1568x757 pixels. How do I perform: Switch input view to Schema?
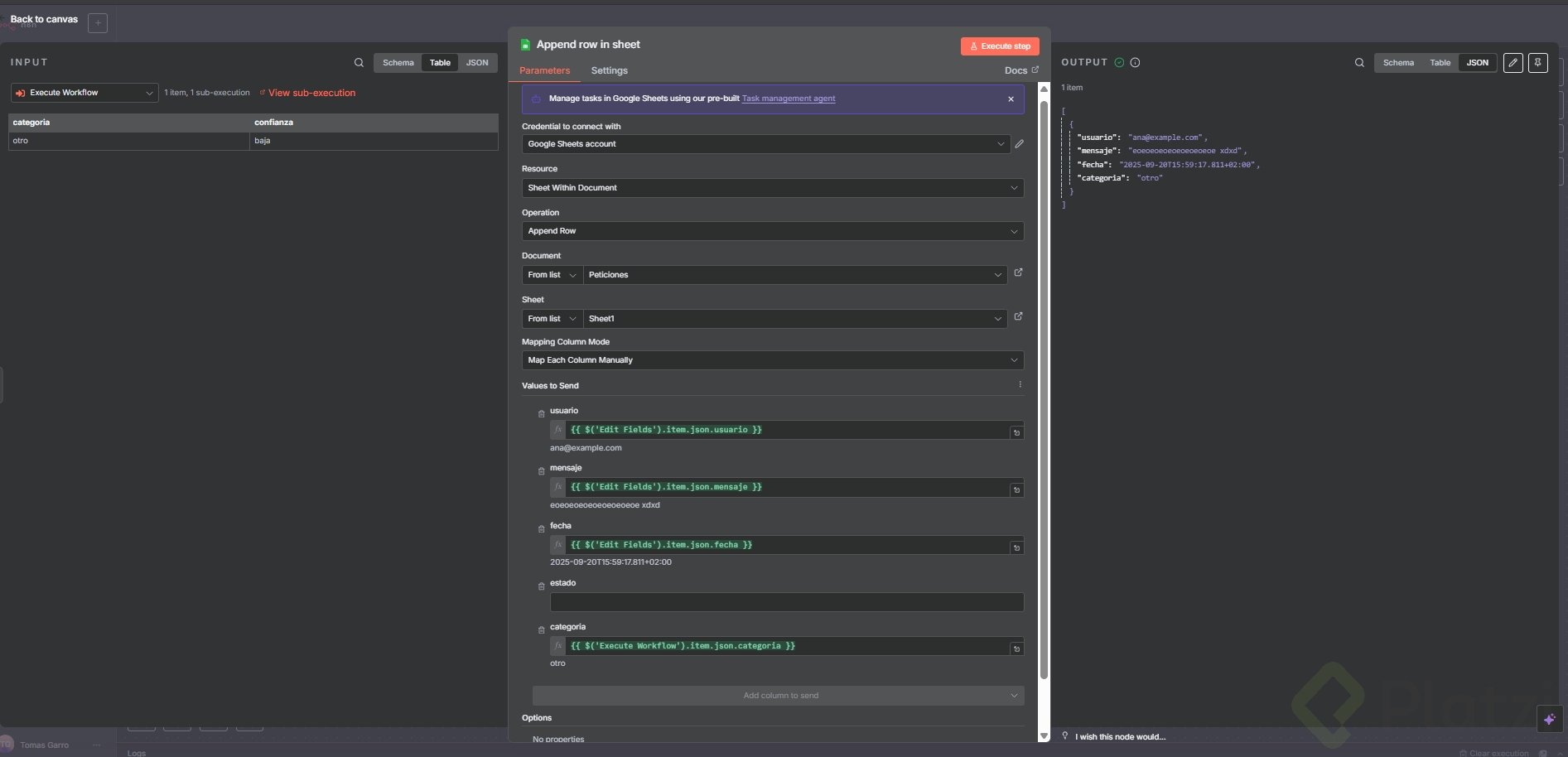click(398, 63)
